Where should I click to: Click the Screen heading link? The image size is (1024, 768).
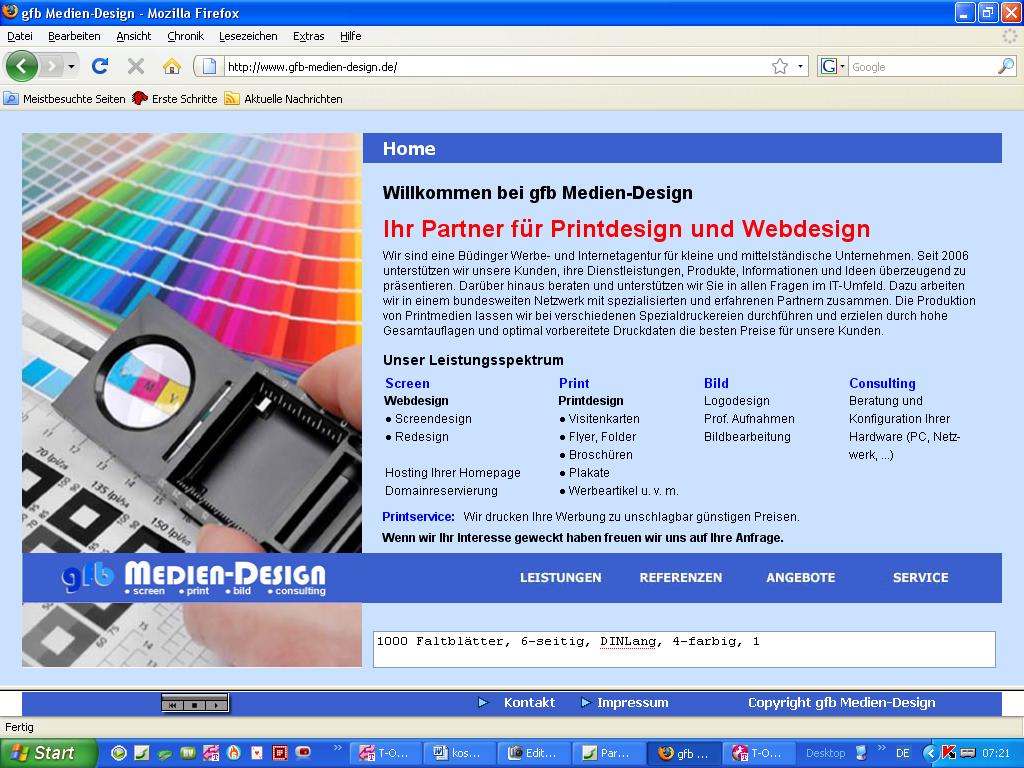coord(407,383)
